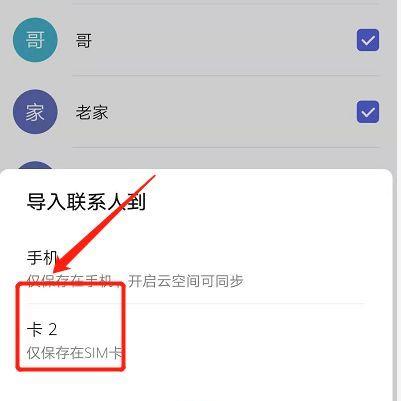This screenshot has width=401, height=401.
Task: Click the 仅保存在手机 subtitle under 手机
Action: (x=70, y=281)
